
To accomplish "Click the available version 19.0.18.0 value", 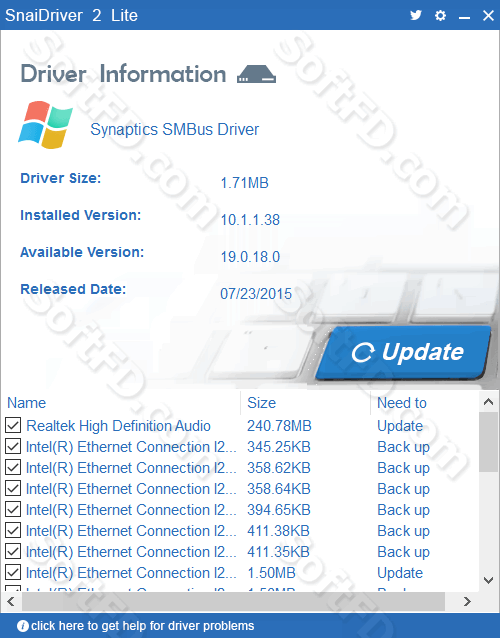I will click(x=250, y=257).
